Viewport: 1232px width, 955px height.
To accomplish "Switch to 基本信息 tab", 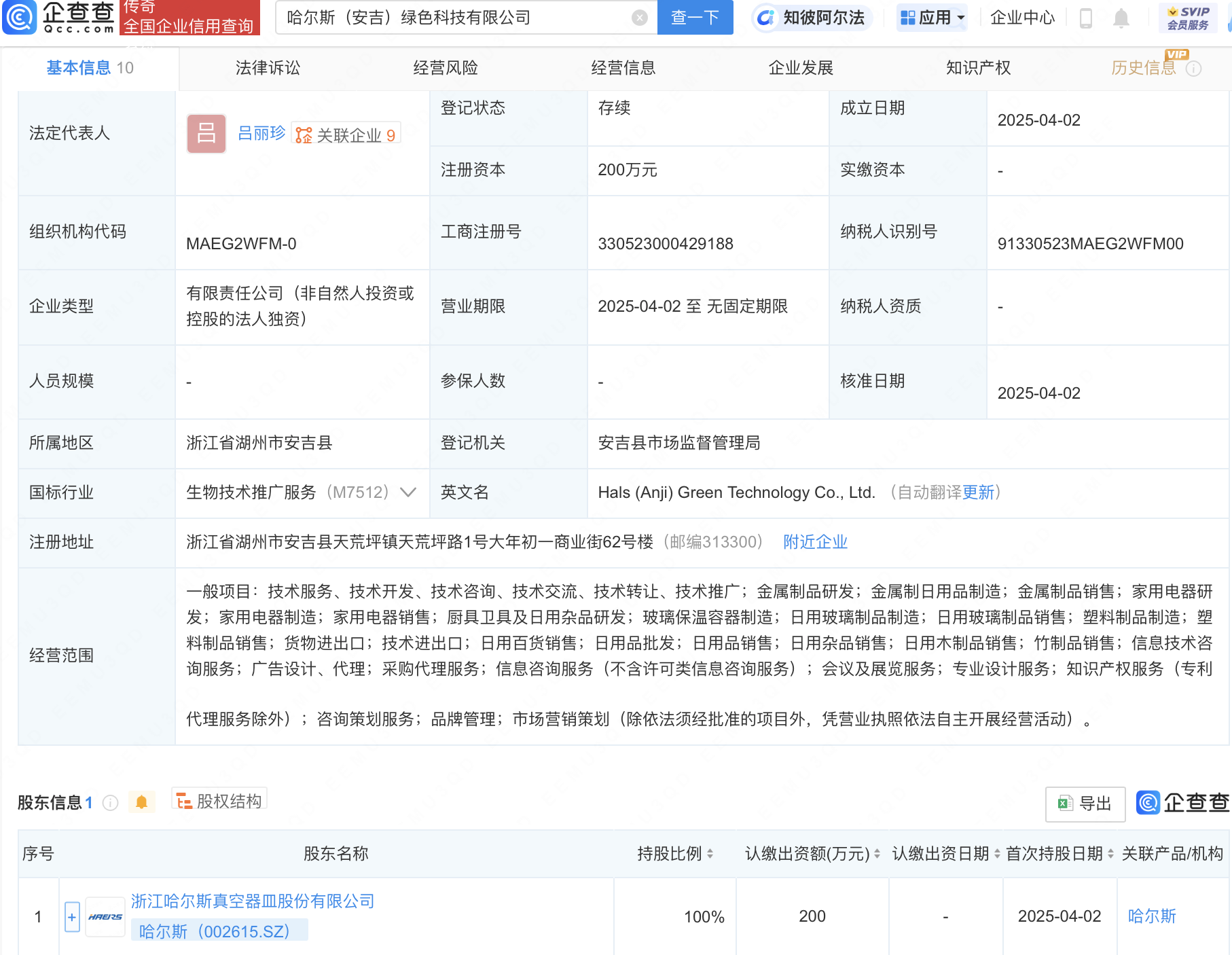I will coord(90,68).
